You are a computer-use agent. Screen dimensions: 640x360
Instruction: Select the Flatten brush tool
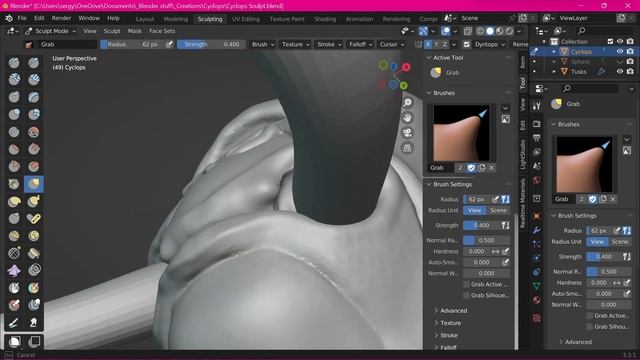[x=14, y=149]
